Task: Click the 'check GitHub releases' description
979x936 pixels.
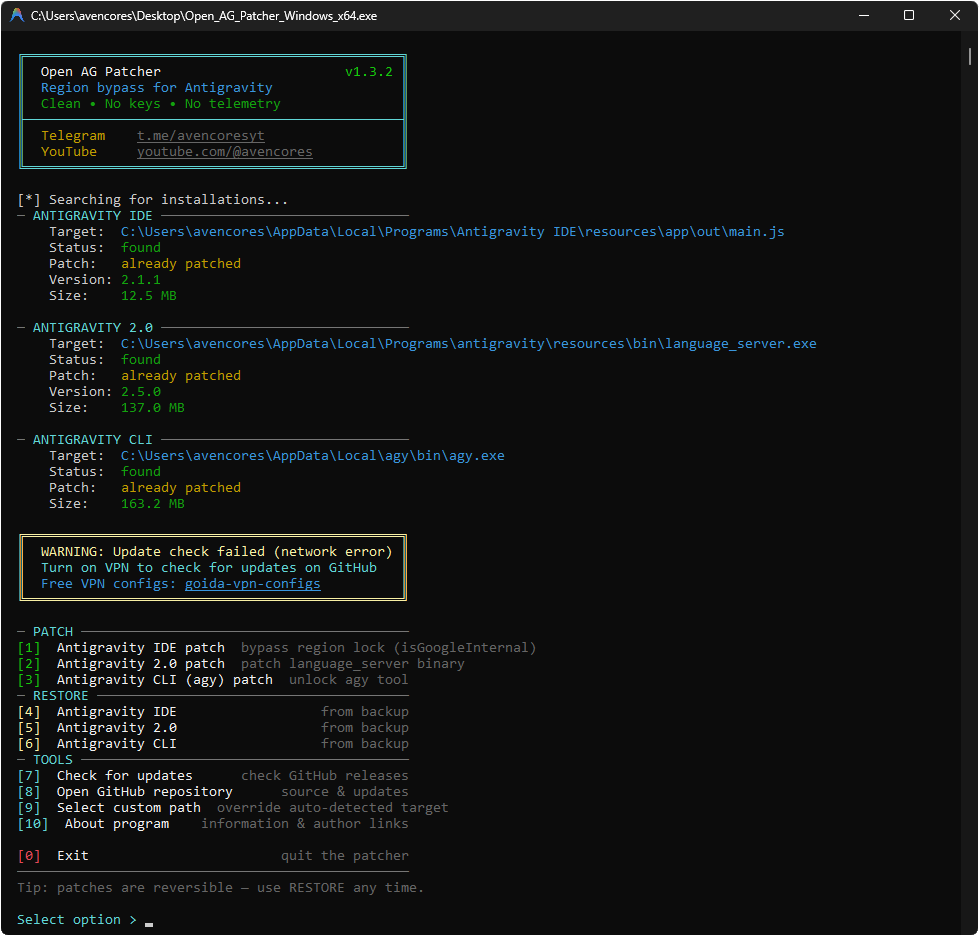Action: pyautogui.click(x=325, y=776)
